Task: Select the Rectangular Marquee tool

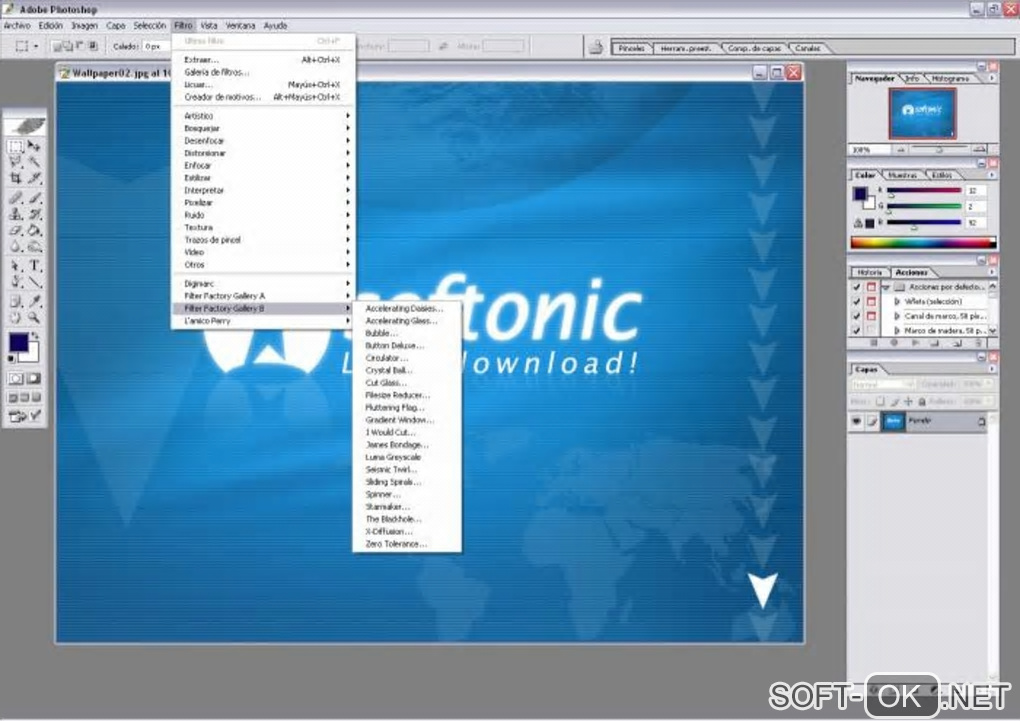Action: [x=16, y=146]
